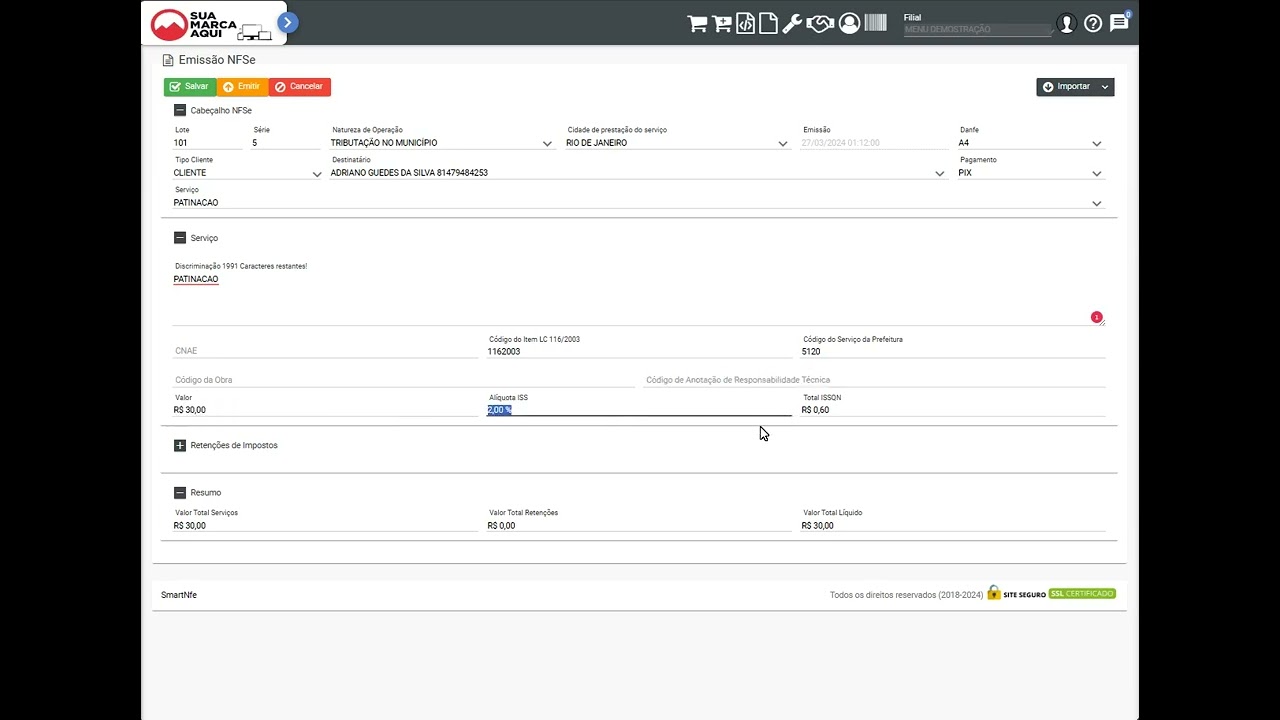
Task: Open the help question mark icon
Action: 1093,23
